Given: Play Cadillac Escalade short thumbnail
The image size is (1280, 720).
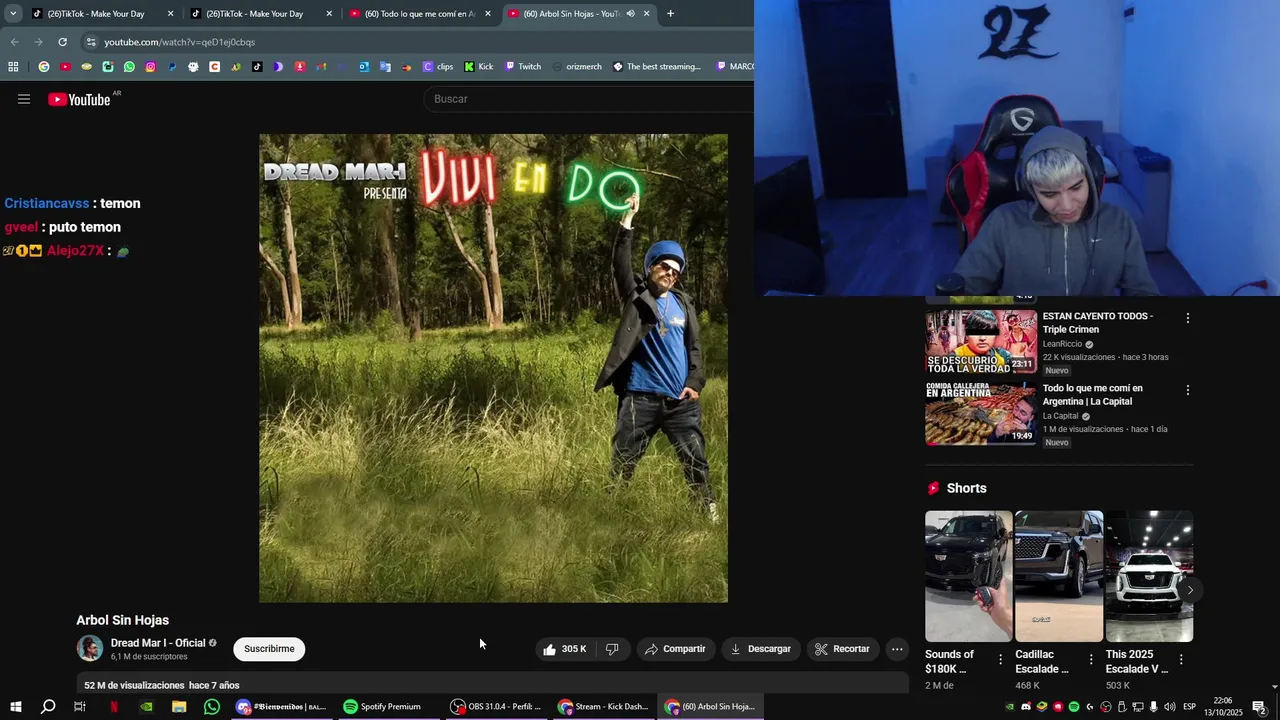Looking at the screenshot, I should pyautogui.click(x=1059, y=576).
